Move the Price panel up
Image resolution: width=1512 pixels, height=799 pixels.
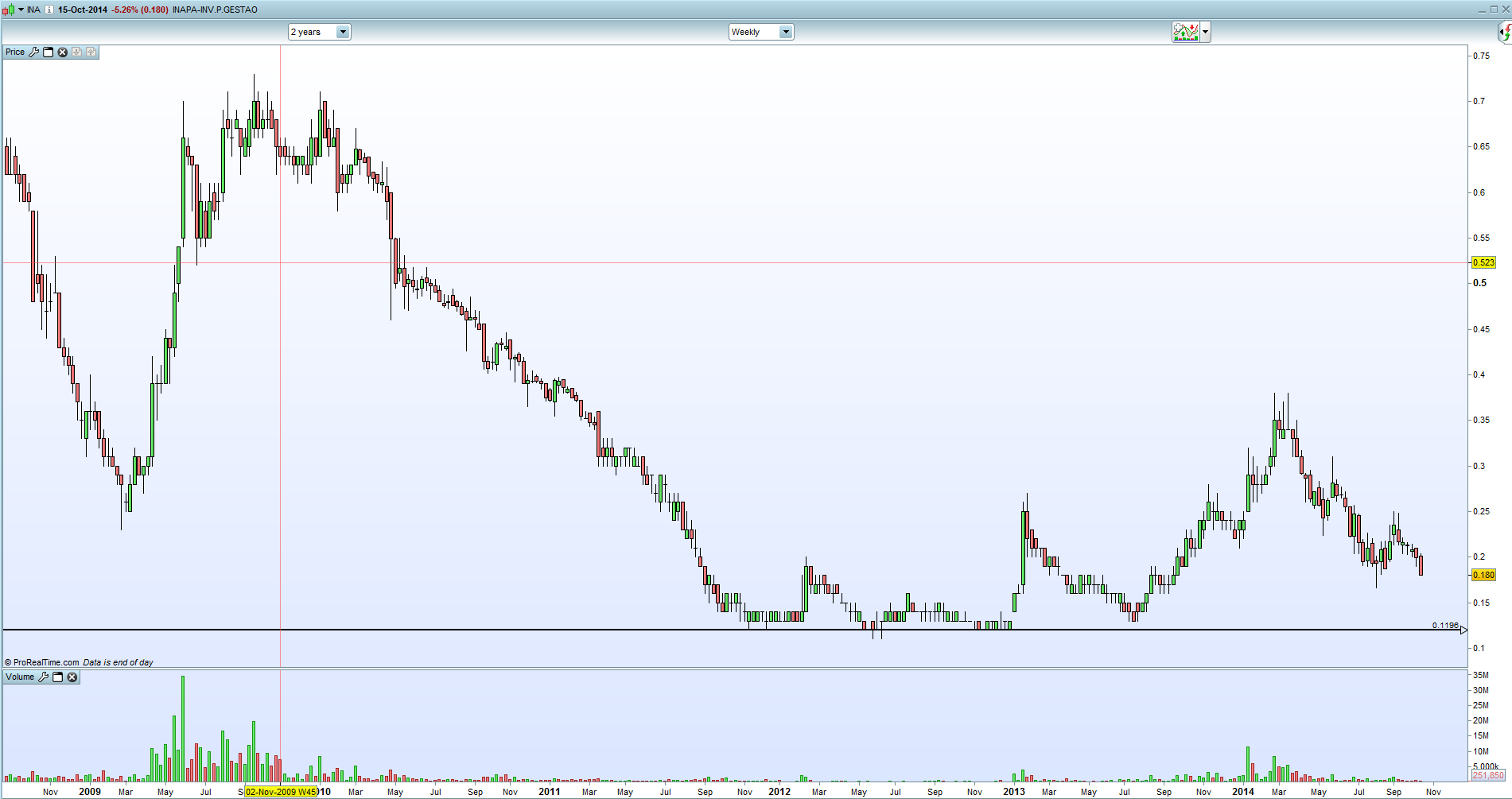tap(91, 52)
